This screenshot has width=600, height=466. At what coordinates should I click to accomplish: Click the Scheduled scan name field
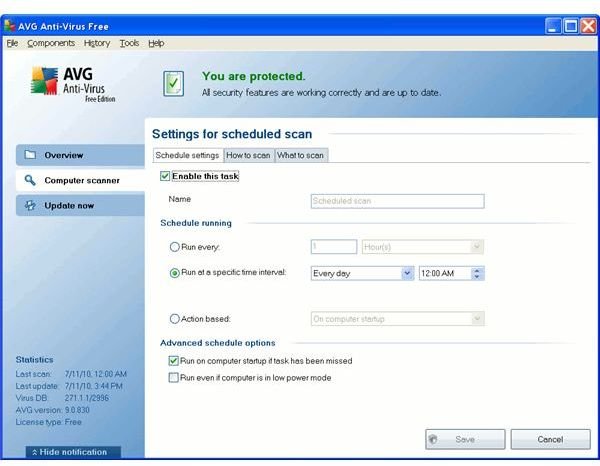pos(398,201)
